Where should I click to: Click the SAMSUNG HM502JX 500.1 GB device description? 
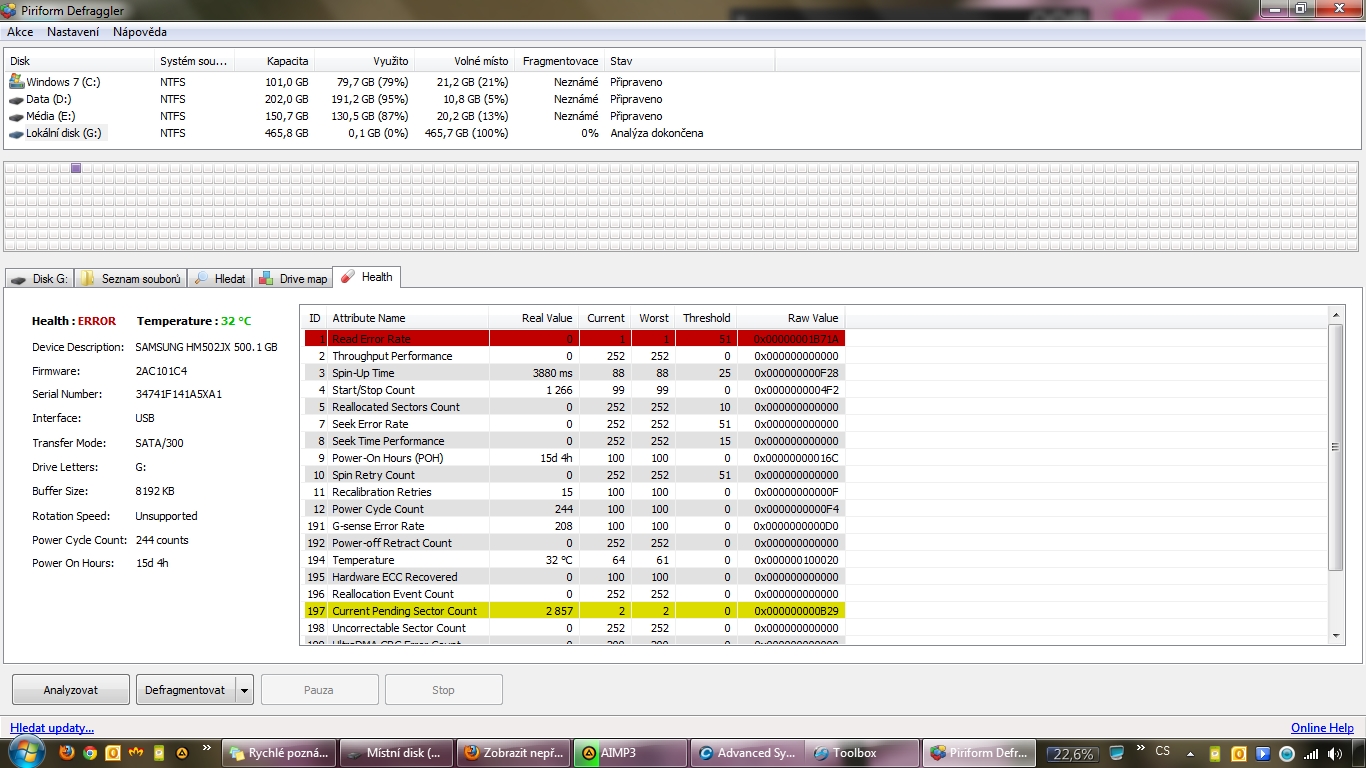pyautogui.click(x=206, y=347)
